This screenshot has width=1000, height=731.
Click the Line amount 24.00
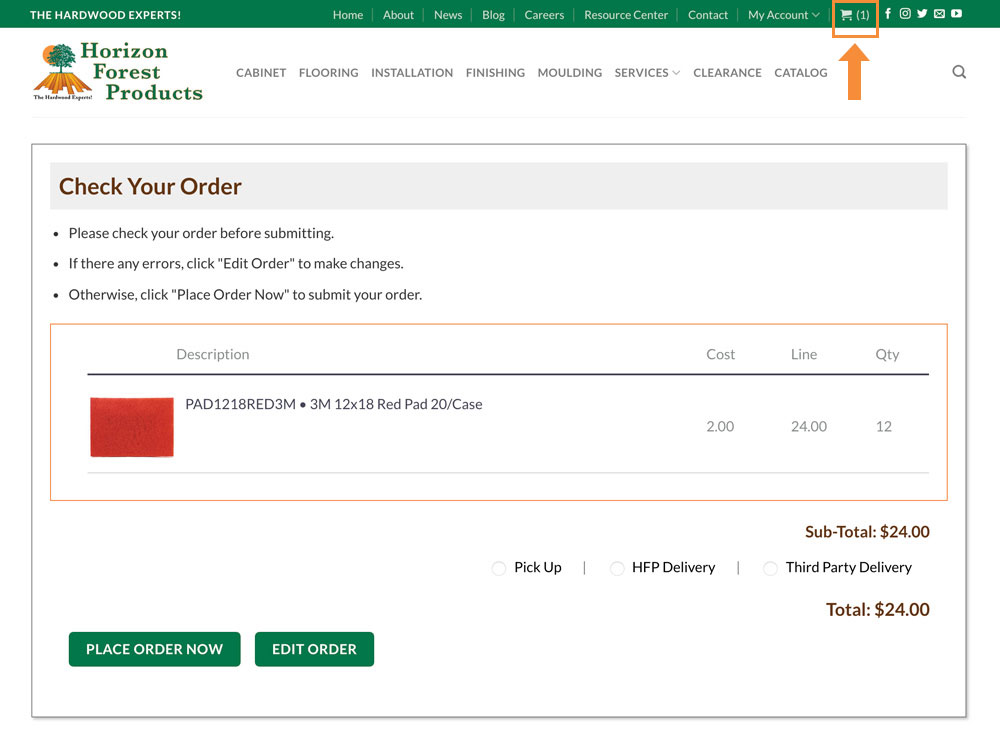[x=809, y=426]
